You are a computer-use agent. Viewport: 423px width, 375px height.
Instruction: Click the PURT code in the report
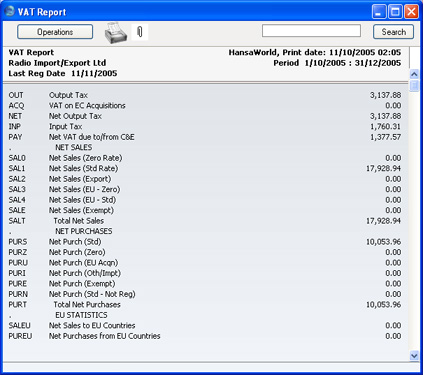pos(18,305)
